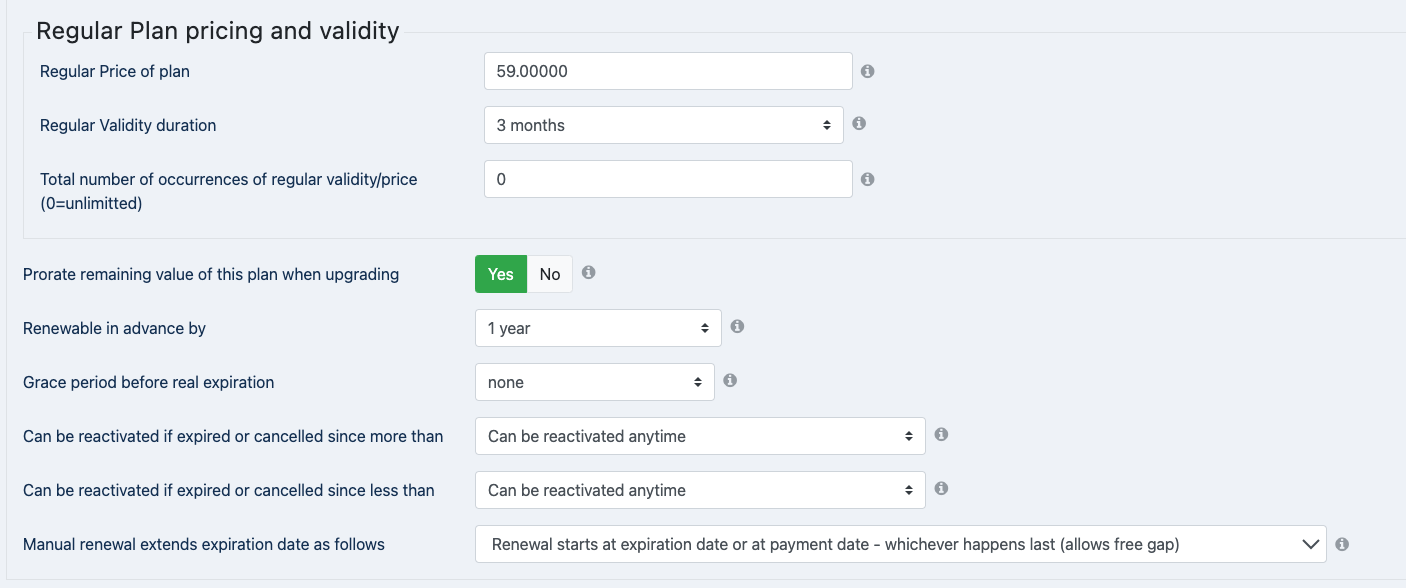The image size is (1406, 588).
Task: Click info icon beside Manual renewal dropdown
Action: (1342, 544)
